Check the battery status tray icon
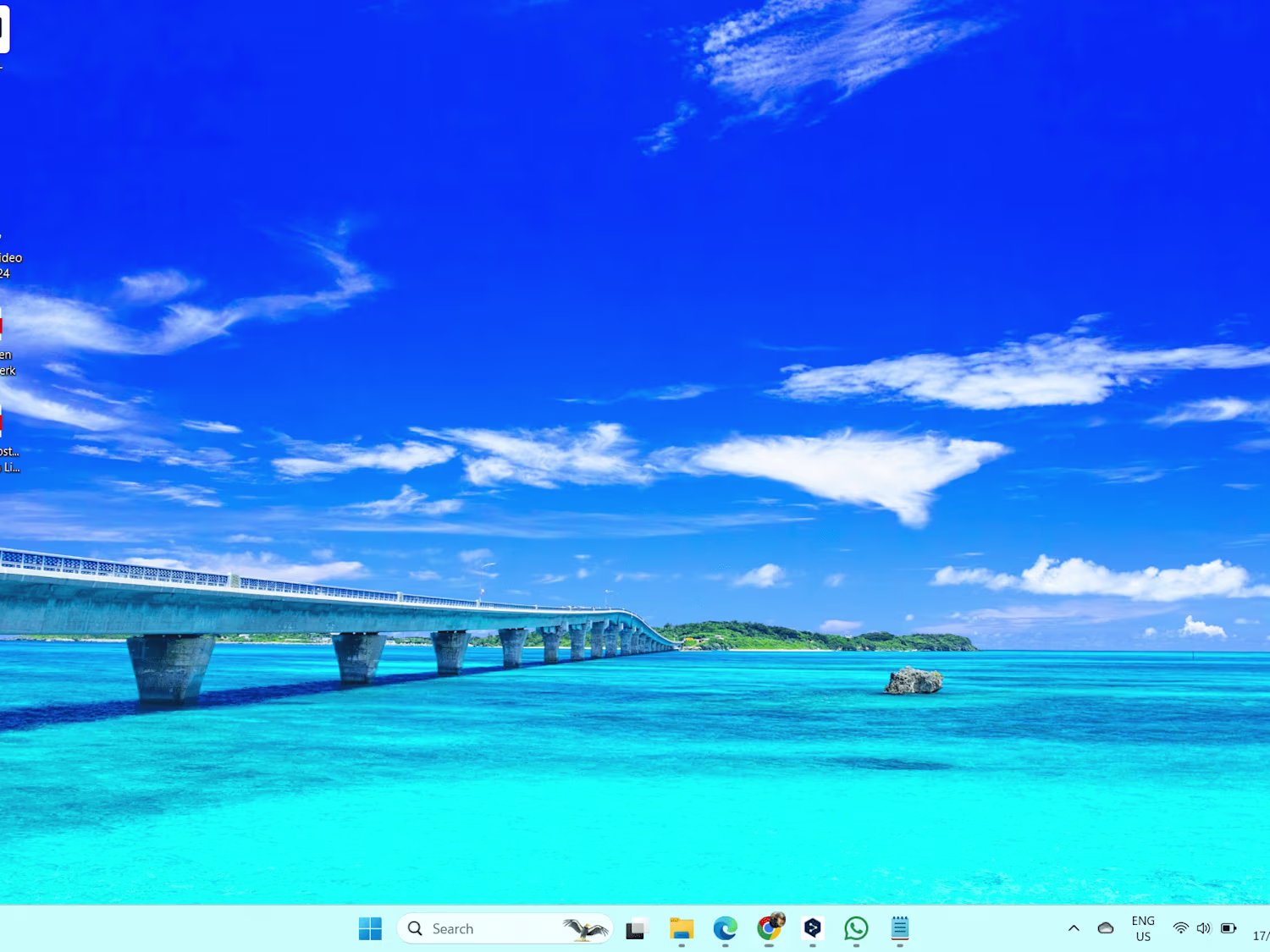 click(x=1229, y=928)
